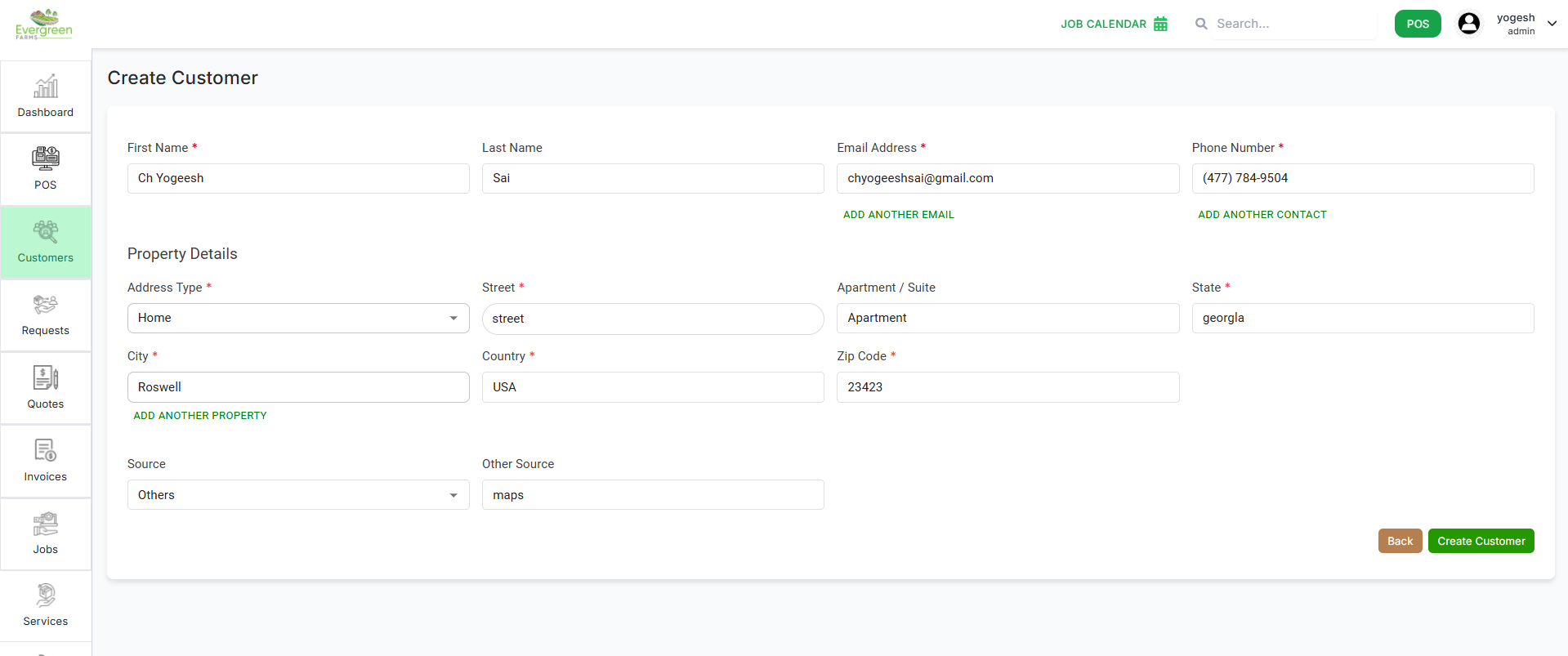Click the City input field

tap(298, 387)
